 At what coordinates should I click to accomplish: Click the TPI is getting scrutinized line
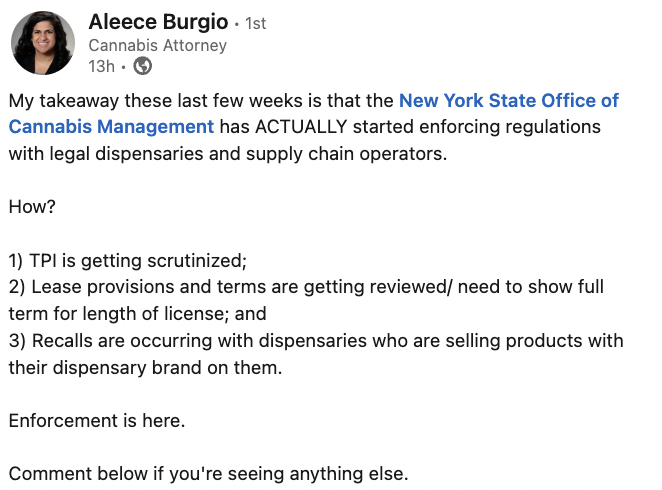(x=127, y=261)
